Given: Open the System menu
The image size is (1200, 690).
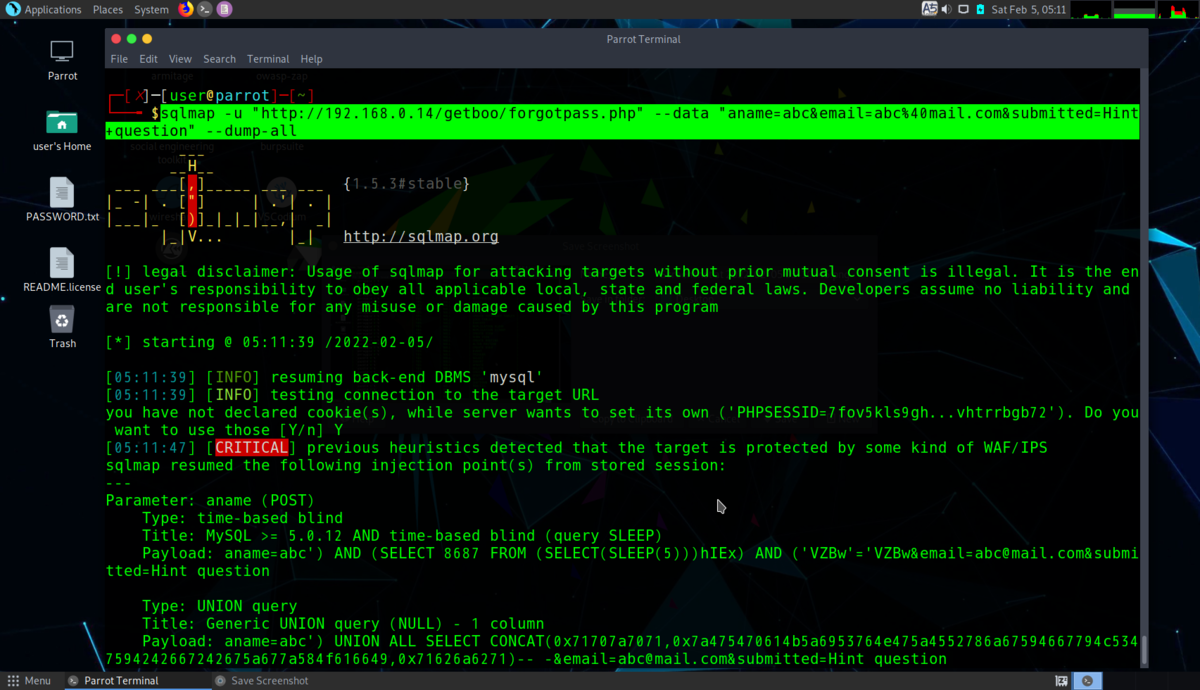Looking at the screenshot, I should tap(151, 9).
